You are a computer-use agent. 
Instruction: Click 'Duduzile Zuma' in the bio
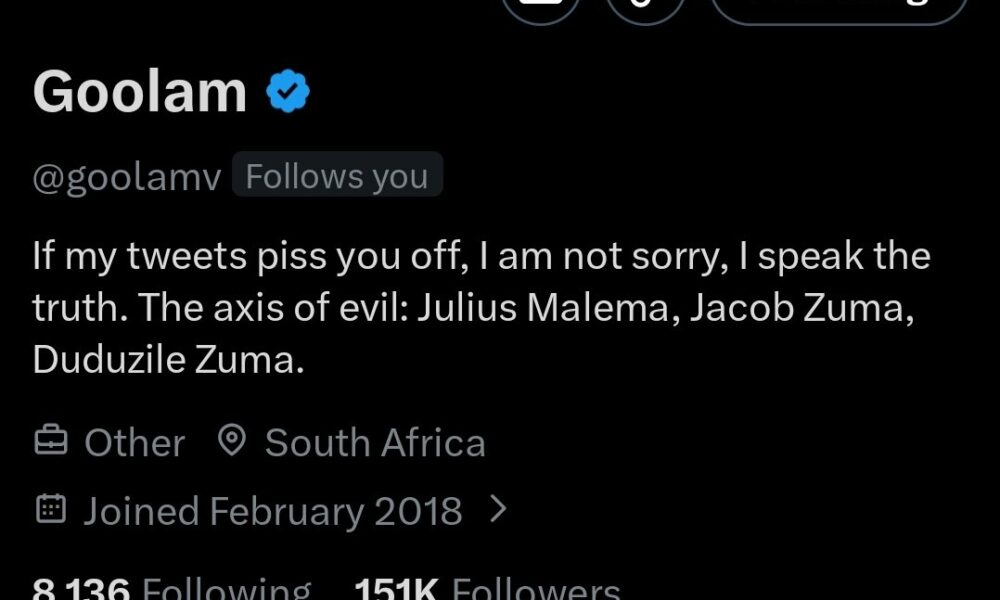167,360
